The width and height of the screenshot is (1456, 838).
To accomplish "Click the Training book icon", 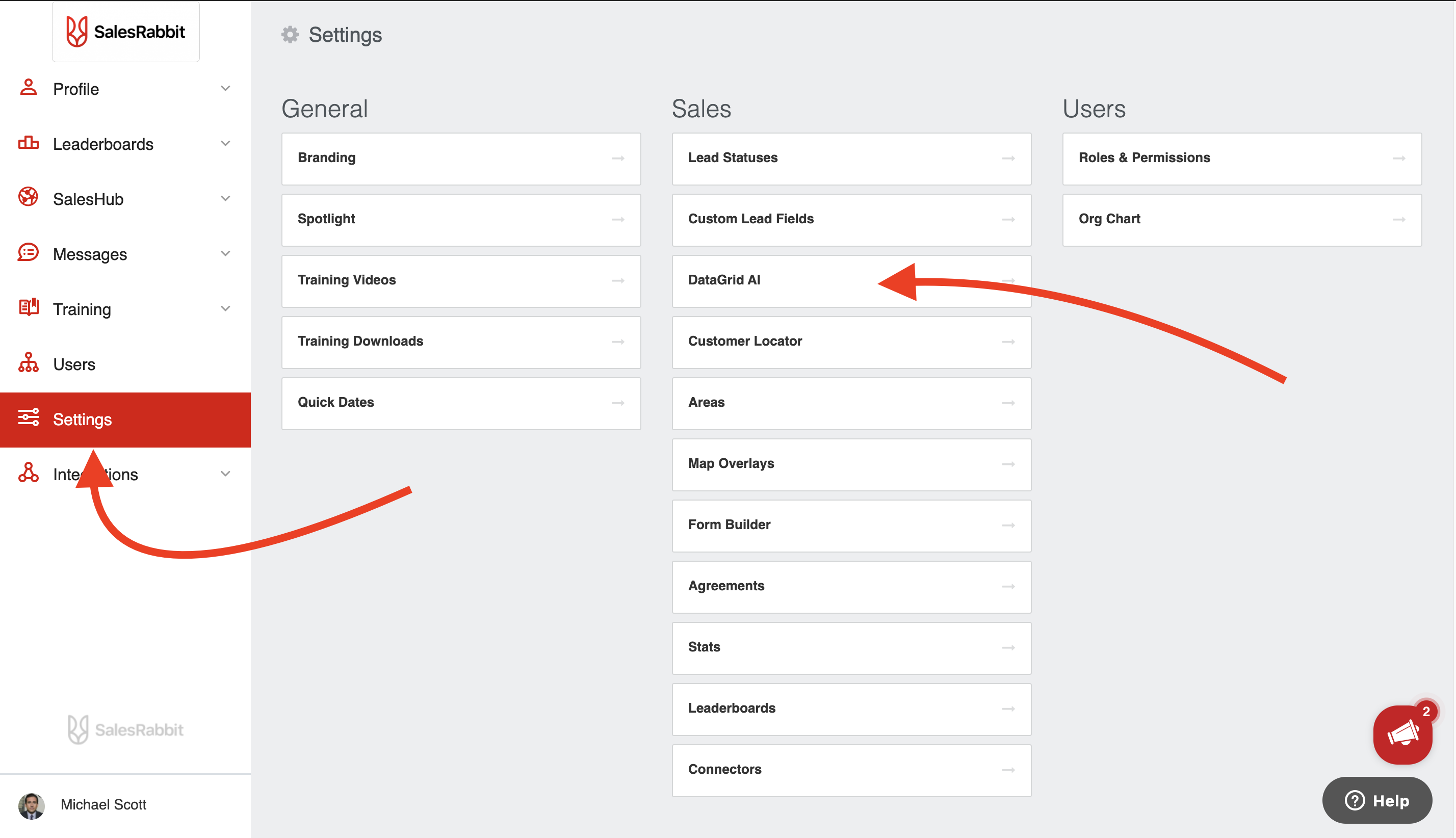I will tap(28, 307).
